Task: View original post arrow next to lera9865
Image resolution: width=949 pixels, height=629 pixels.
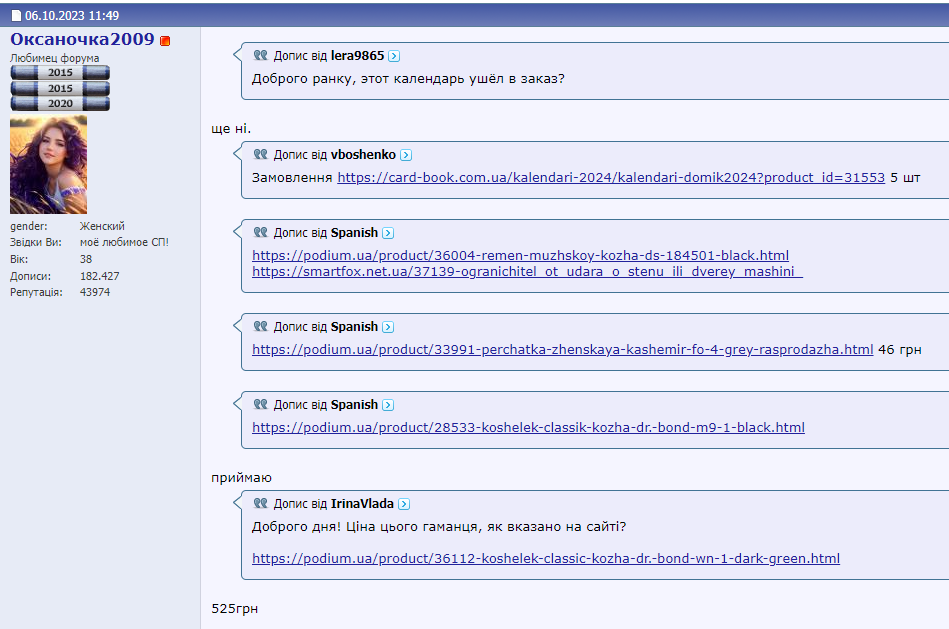Action: pyautogui.click(x=394, y=56)
